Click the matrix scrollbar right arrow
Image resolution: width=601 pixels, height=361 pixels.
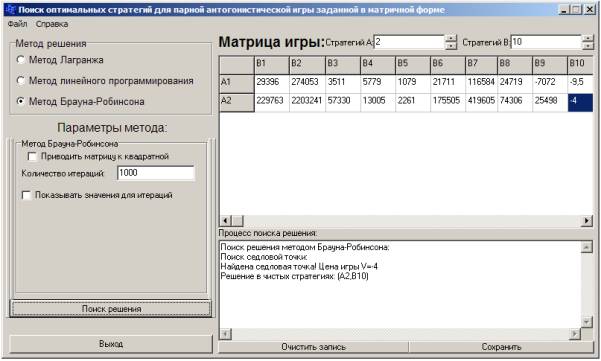pyautogui.click(x=587, y=221)
